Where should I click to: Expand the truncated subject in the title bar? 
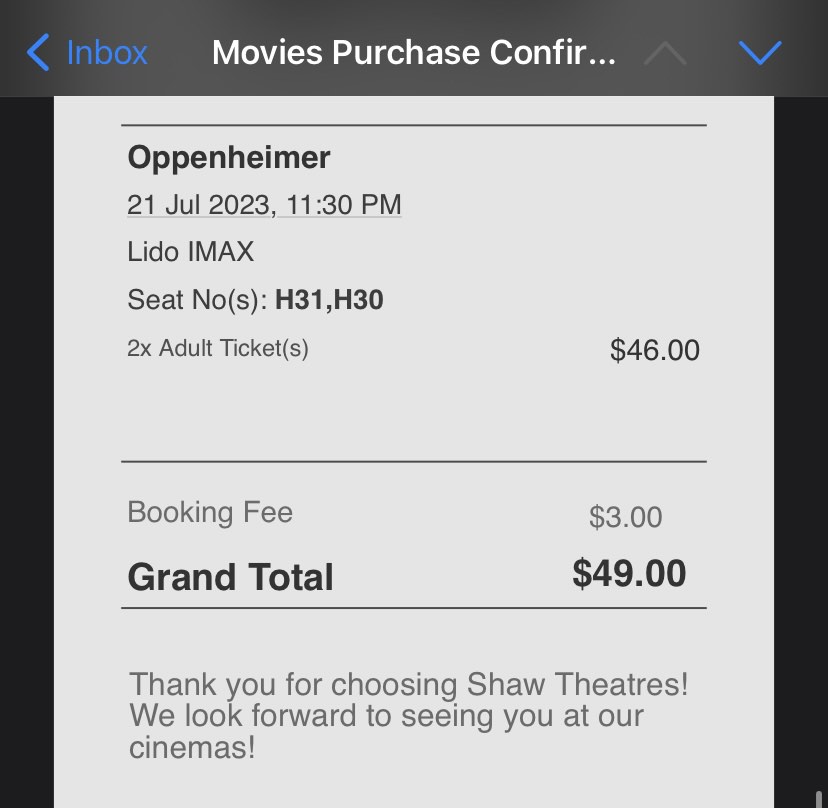tap(414, 52)
